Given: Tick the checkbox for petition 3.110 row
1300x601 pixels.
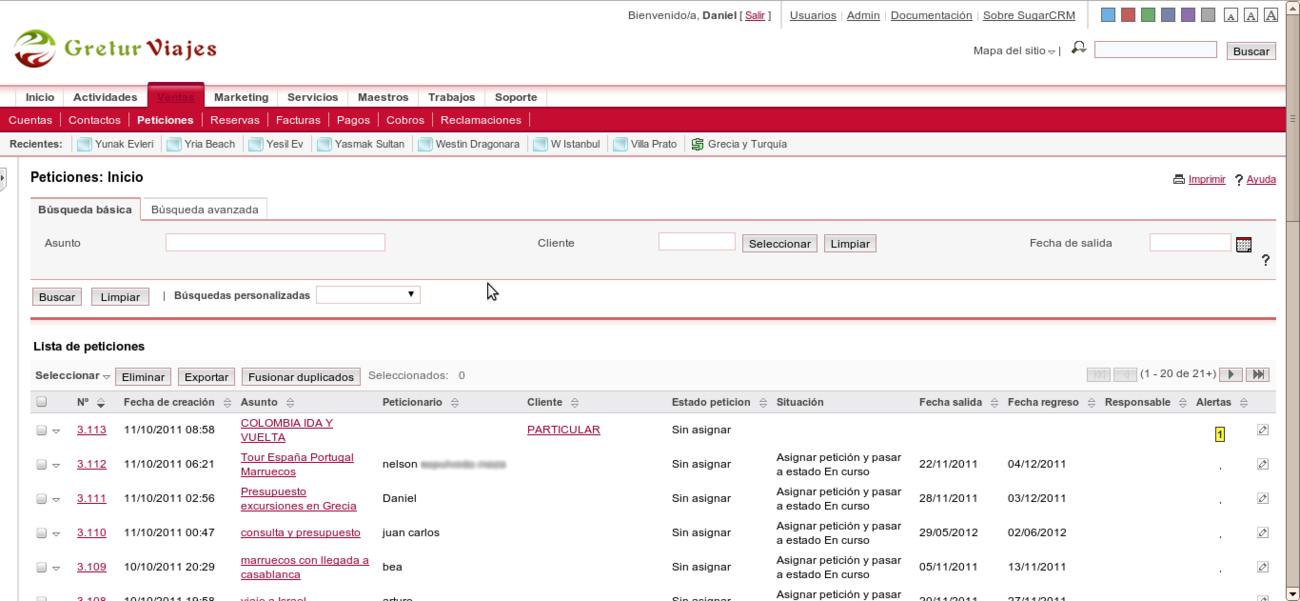Looking at the screenshot, I should [x=42, y=533].
